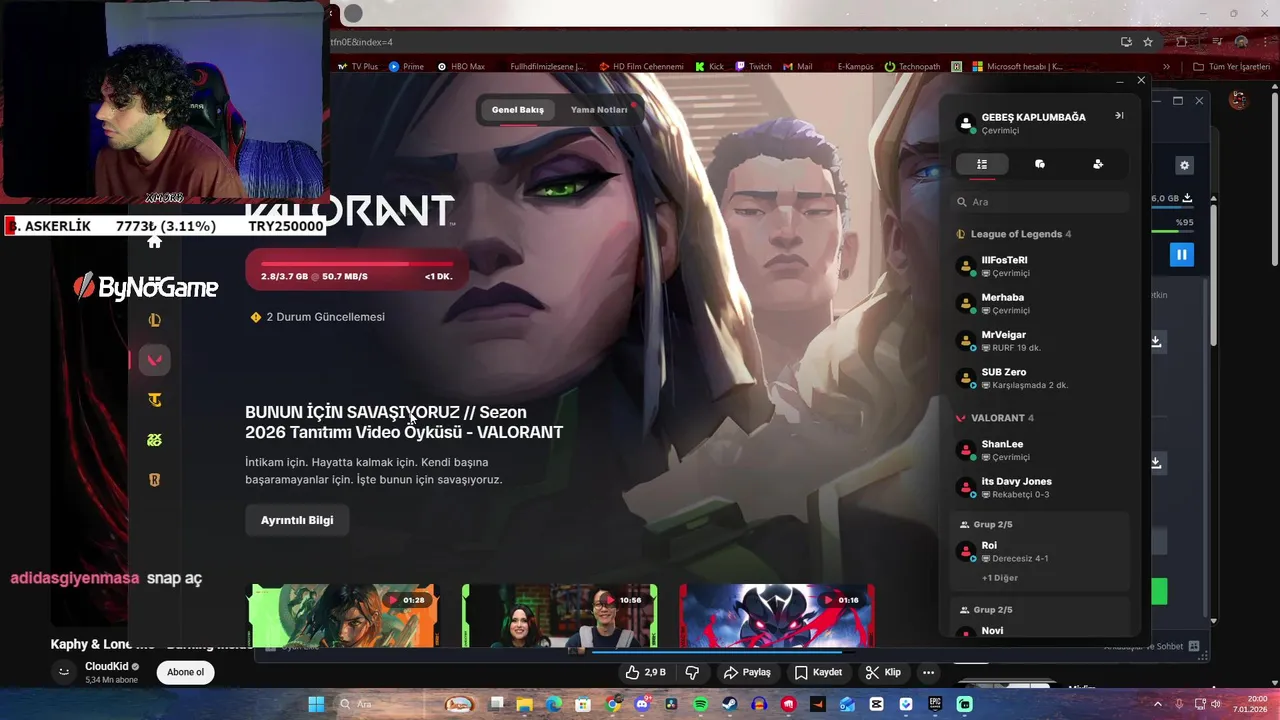
Task: Collapse the friends panel arrow
Action: [1119, 116]
